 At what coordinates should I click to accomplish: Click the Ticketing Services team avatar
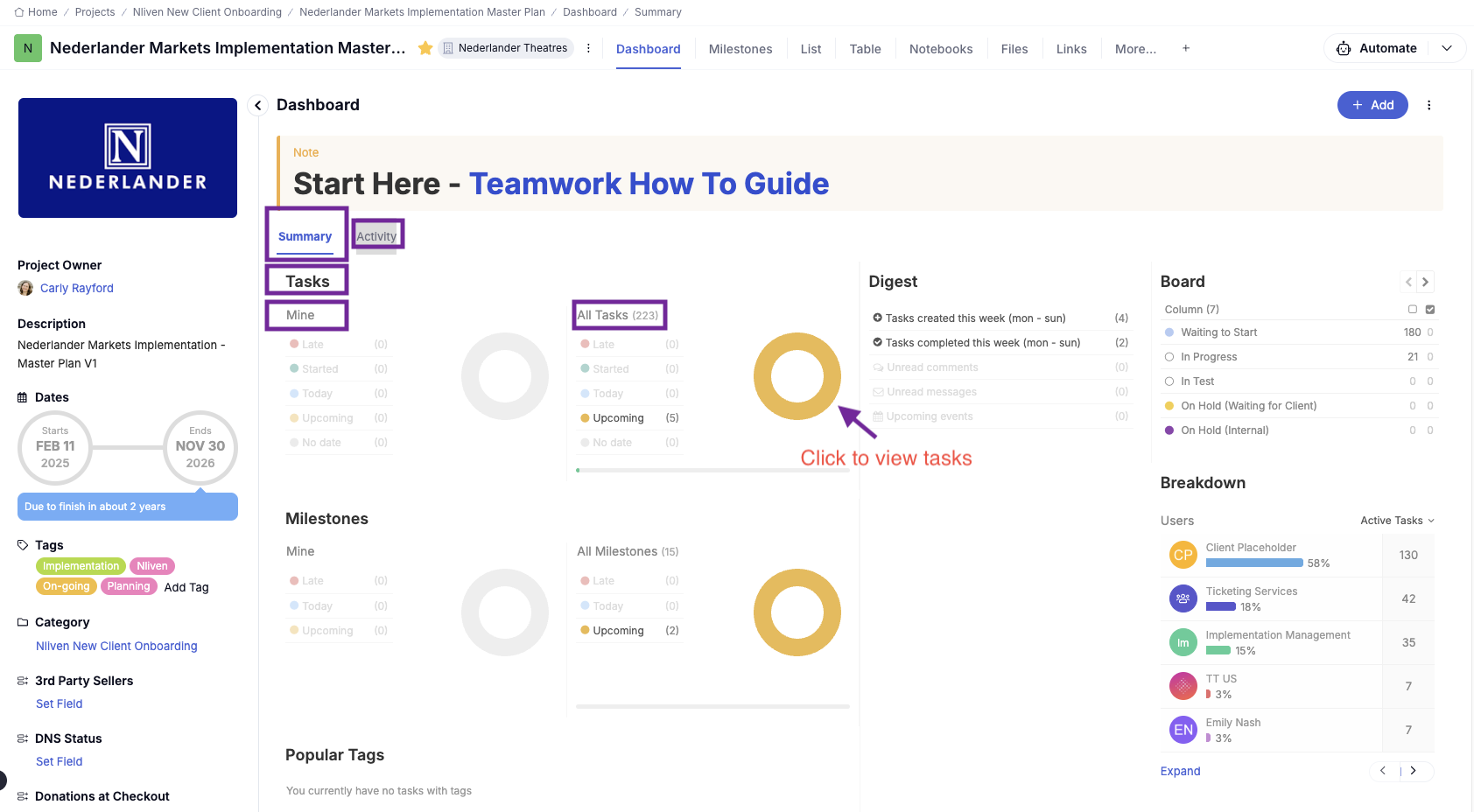tap(1183, 598)
